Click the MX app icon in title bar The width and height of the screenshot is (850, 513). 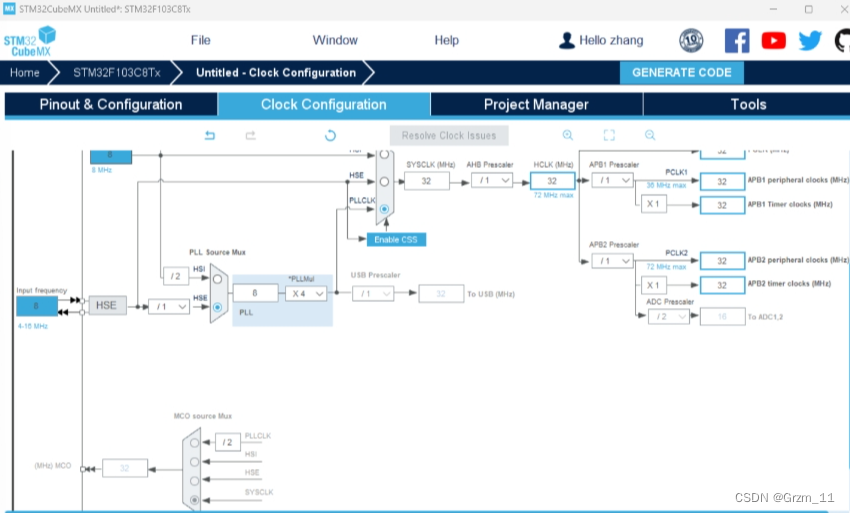point(9,9)
